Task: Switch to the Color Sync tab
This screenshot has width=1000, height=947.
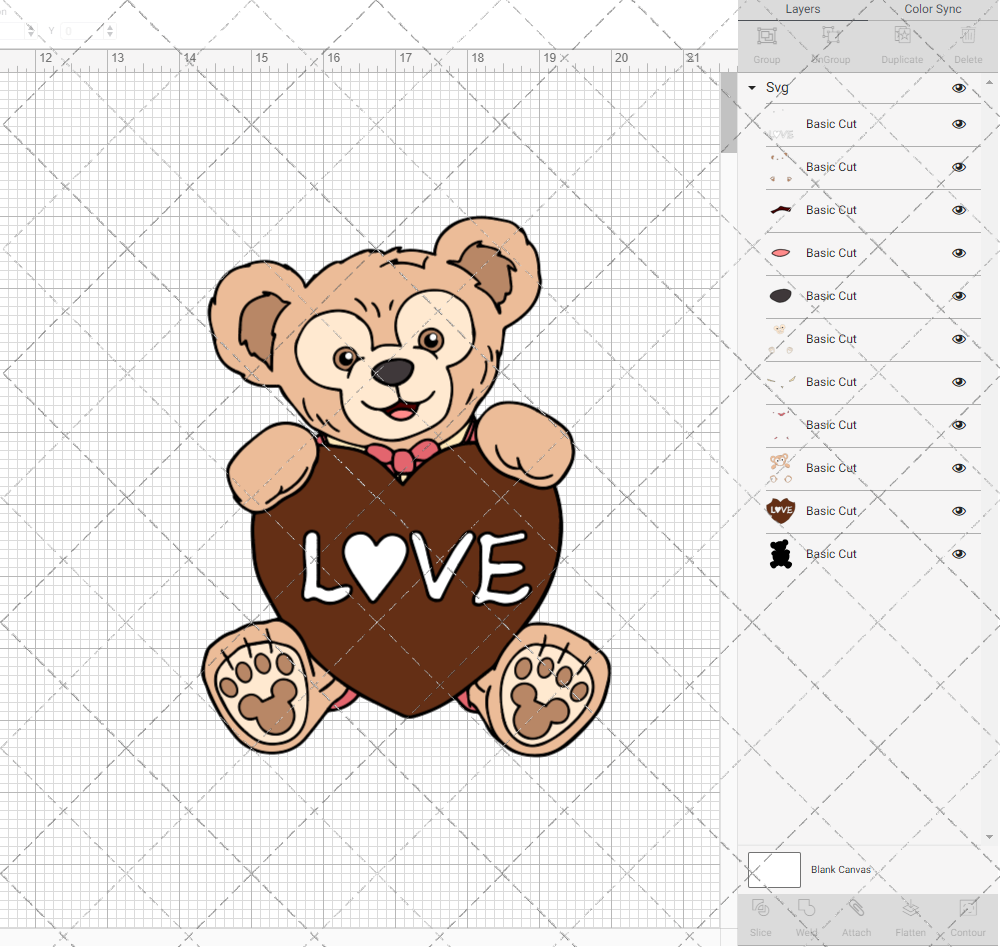Action: (932, 9)
